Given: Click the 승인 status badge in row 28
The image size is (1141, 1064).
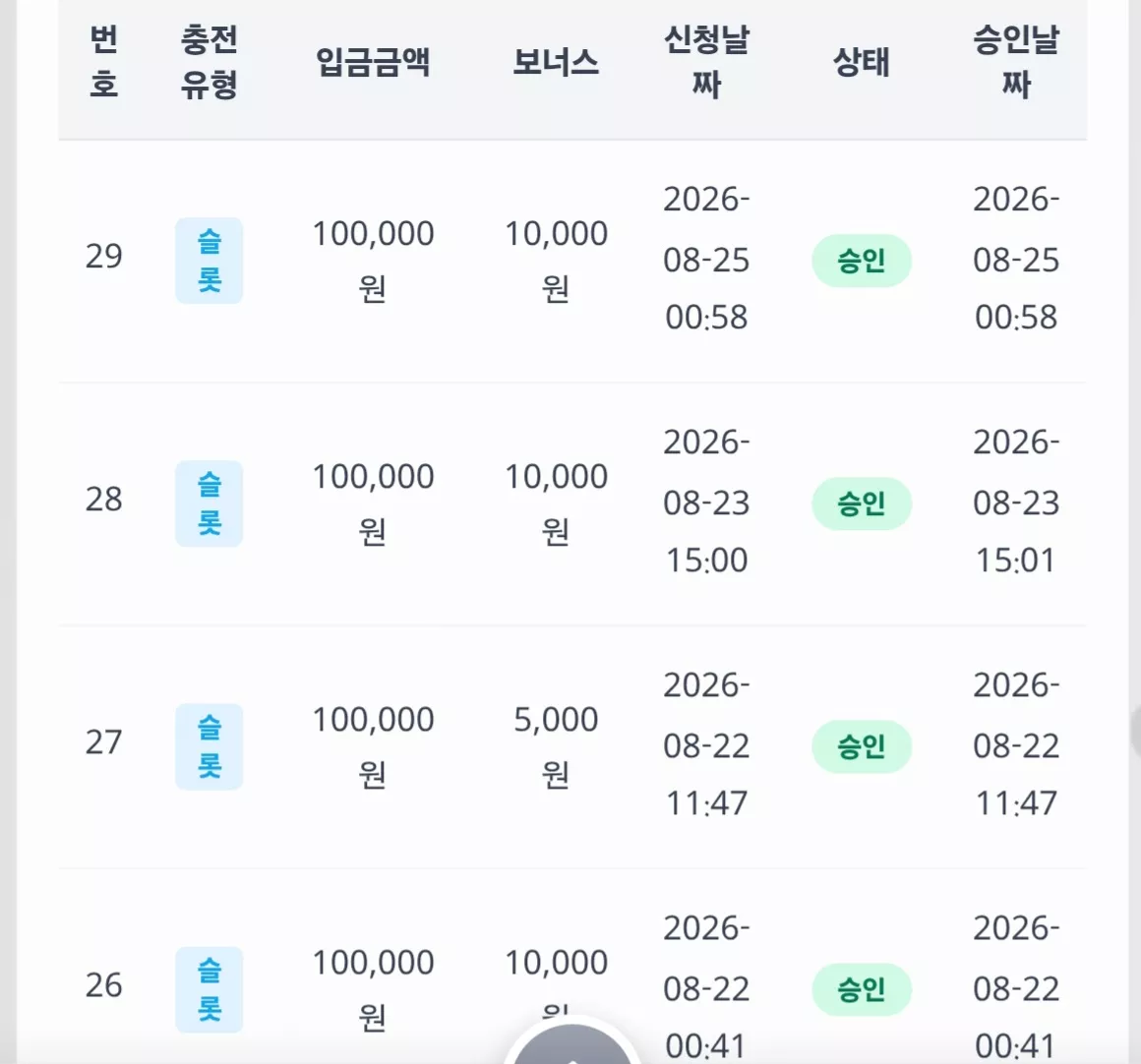Looking at the screenshot, I should point(862,503).
